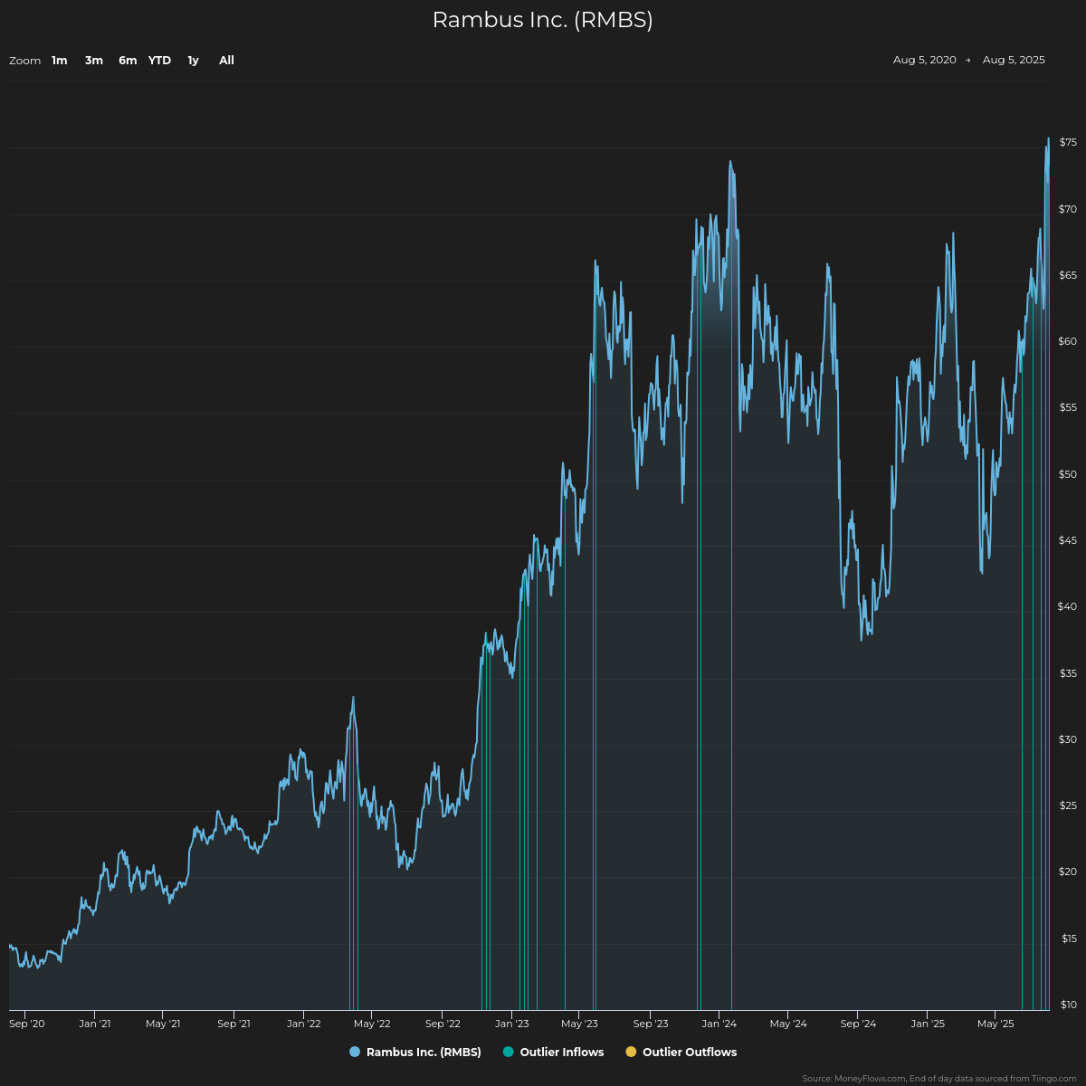This screenshot has height=1086, width=1086.
Task: Click the $20 y-axis label
Action: pyautogui.click(x=1068, y=872)
